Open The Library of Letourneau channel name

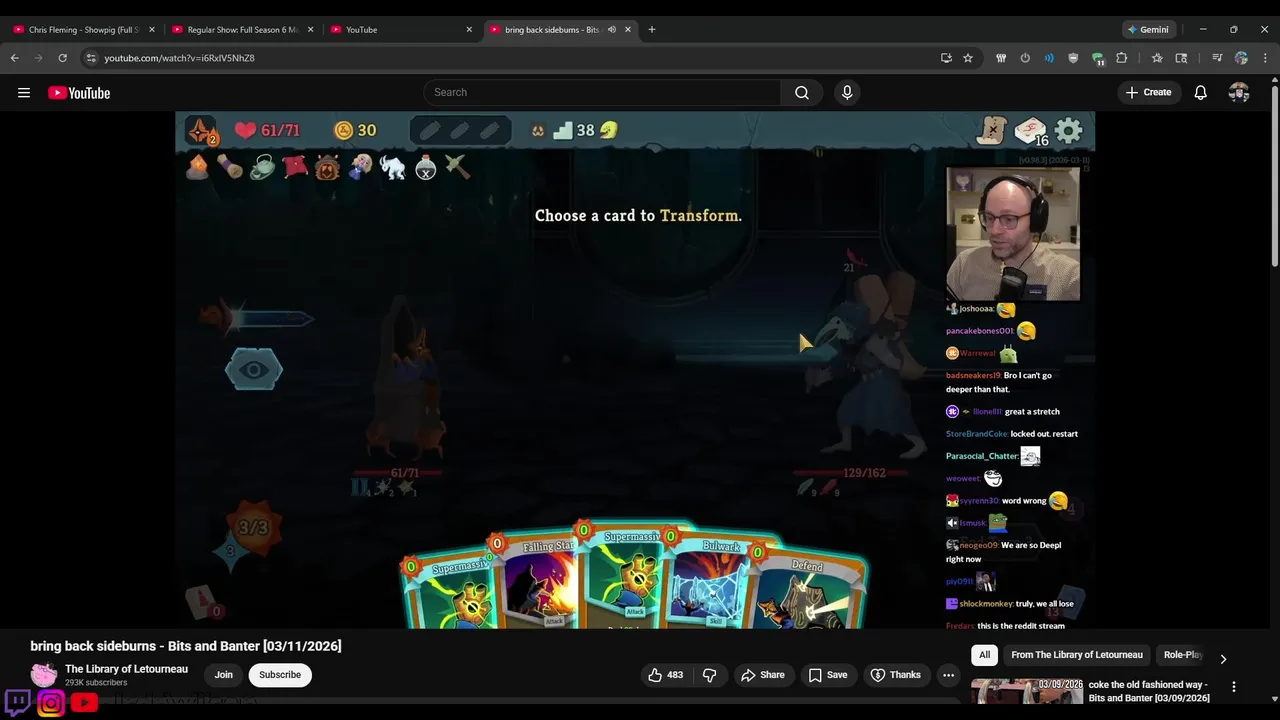126,669
